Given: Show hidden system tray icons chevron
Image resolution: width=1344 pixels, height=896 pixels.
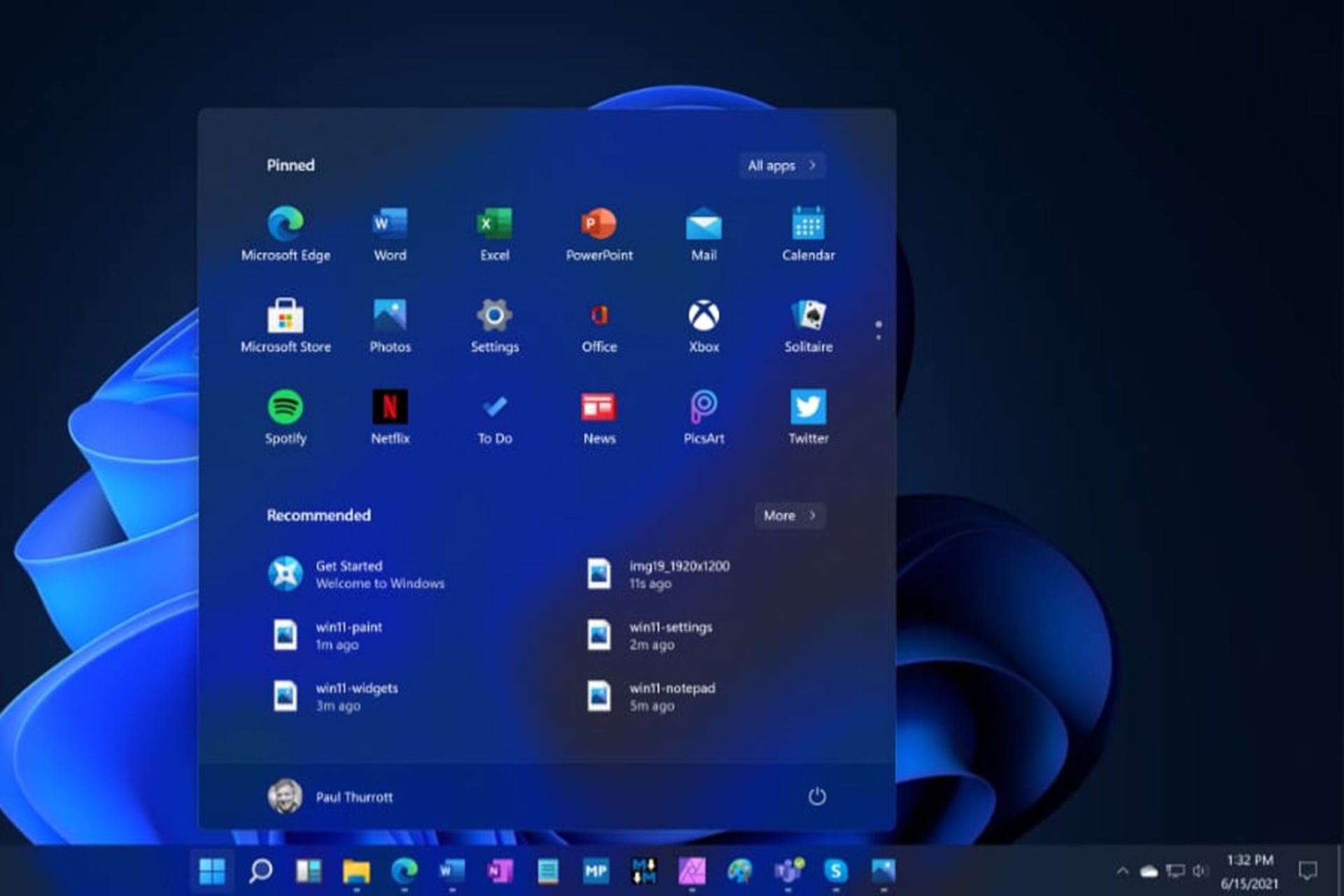Looking at the screenshot, I should click(1122, 871).
